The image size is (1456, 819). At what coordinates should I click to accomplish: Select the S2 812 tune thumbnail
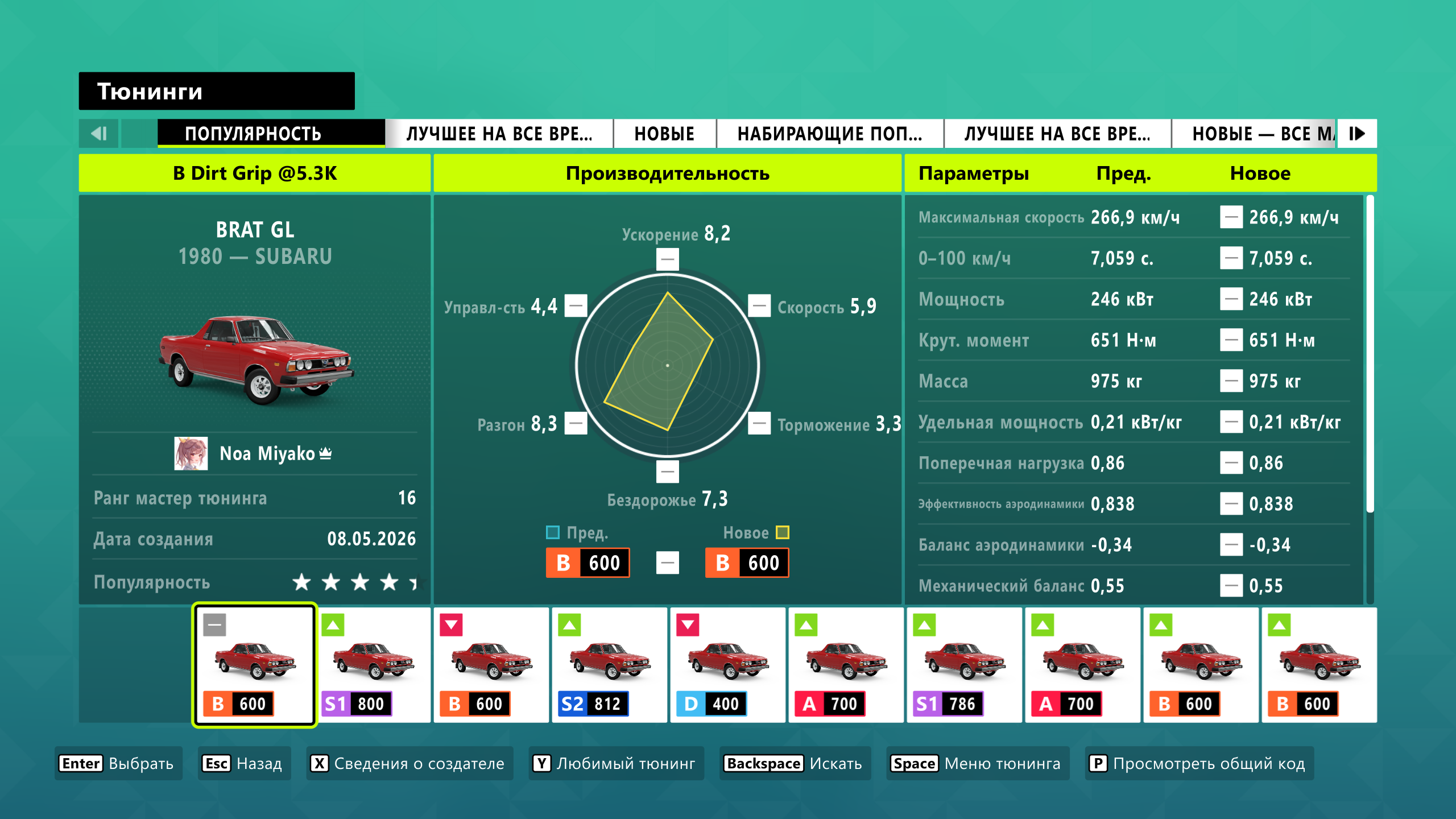pyautogui.click(x=610, y=665)
